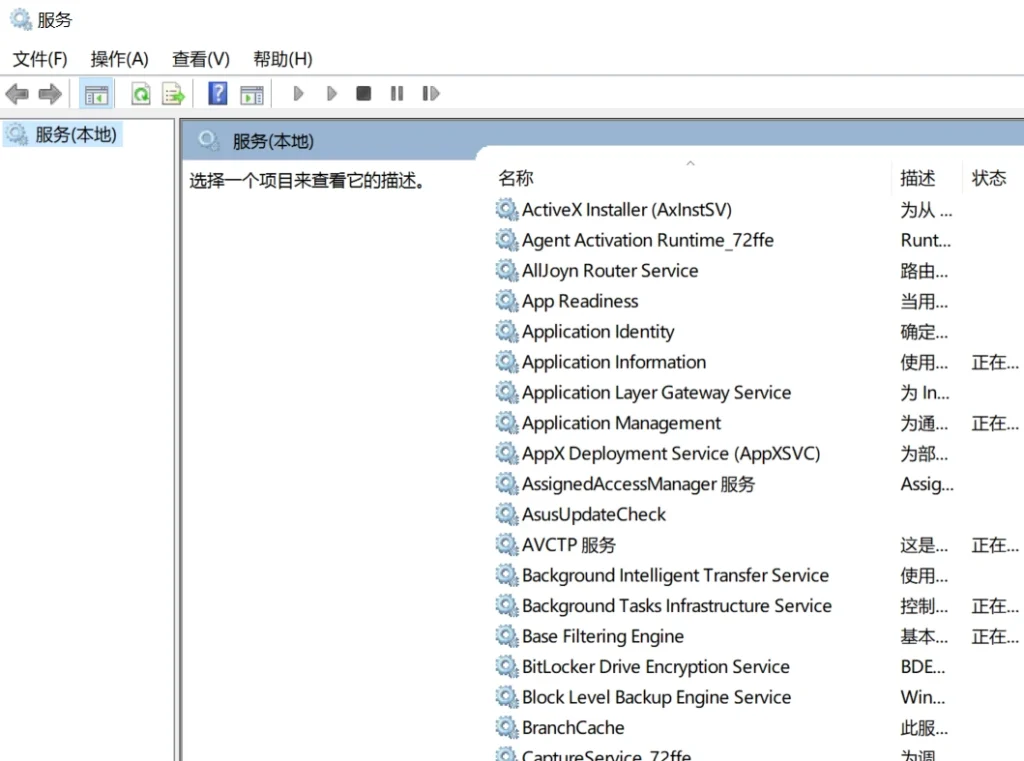
Task: Select Background Tasks Infrastructure Service
Action: coord(677,606)
